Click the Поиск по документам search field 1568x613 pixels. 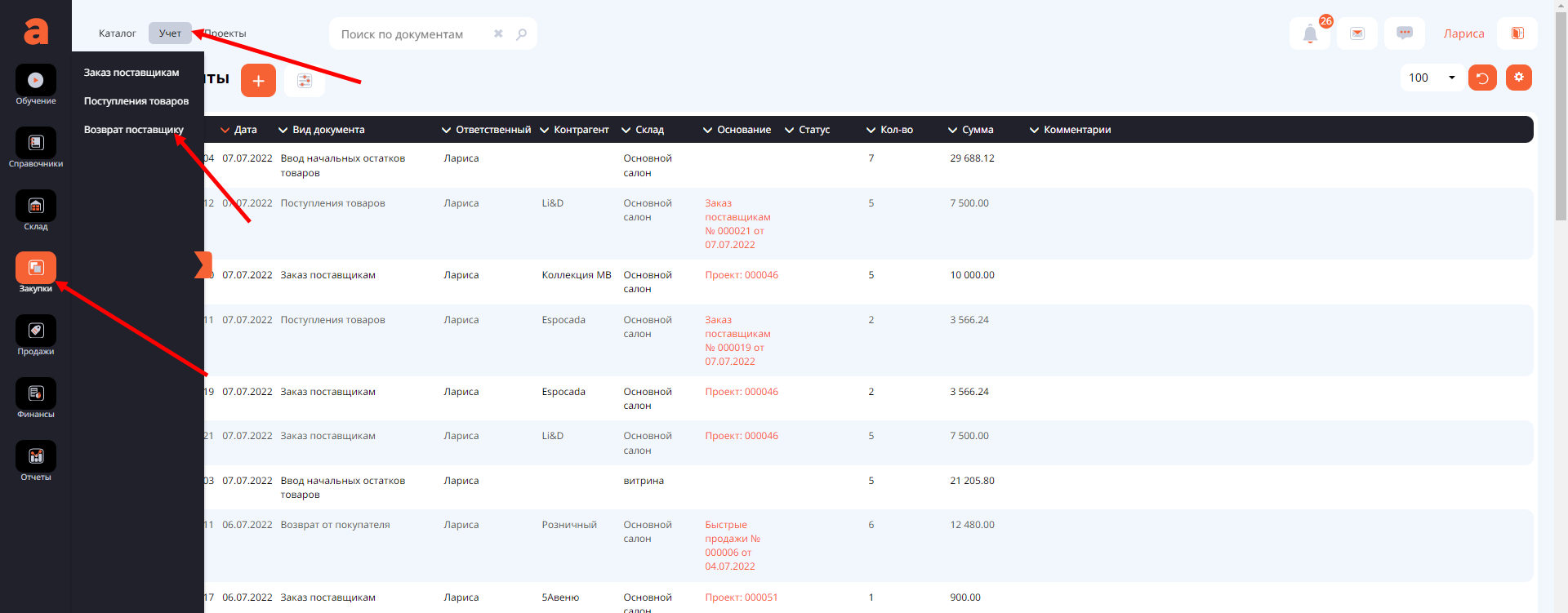tap(412, 34)
